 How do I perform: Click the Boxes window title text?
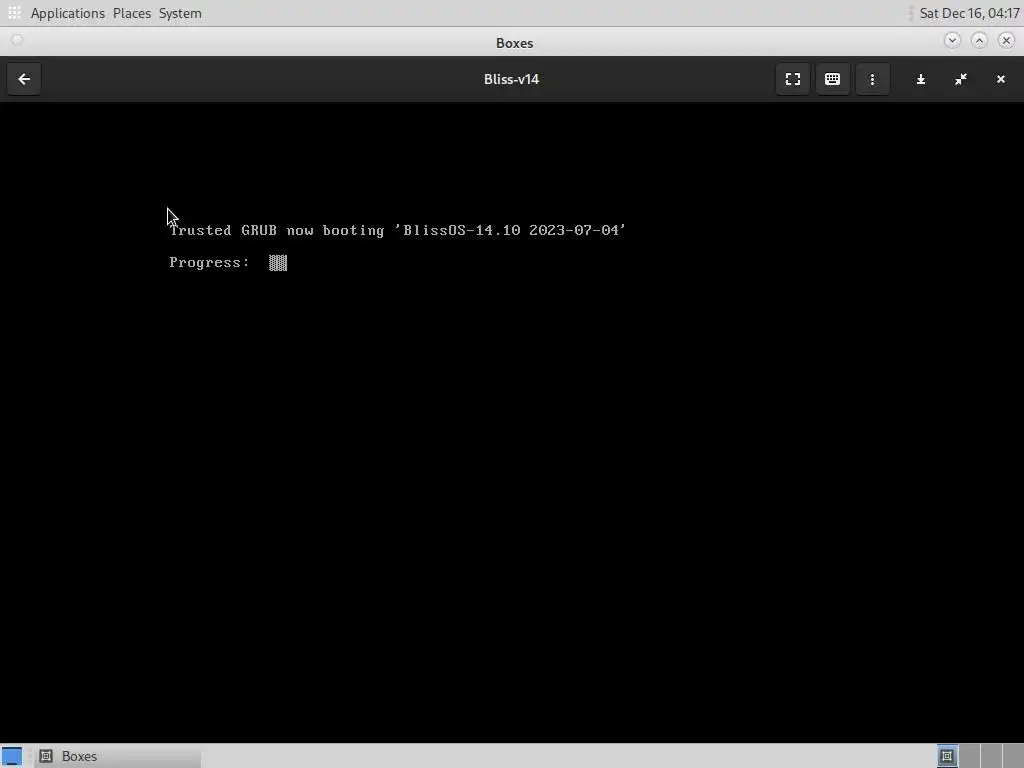coord(515,43)
